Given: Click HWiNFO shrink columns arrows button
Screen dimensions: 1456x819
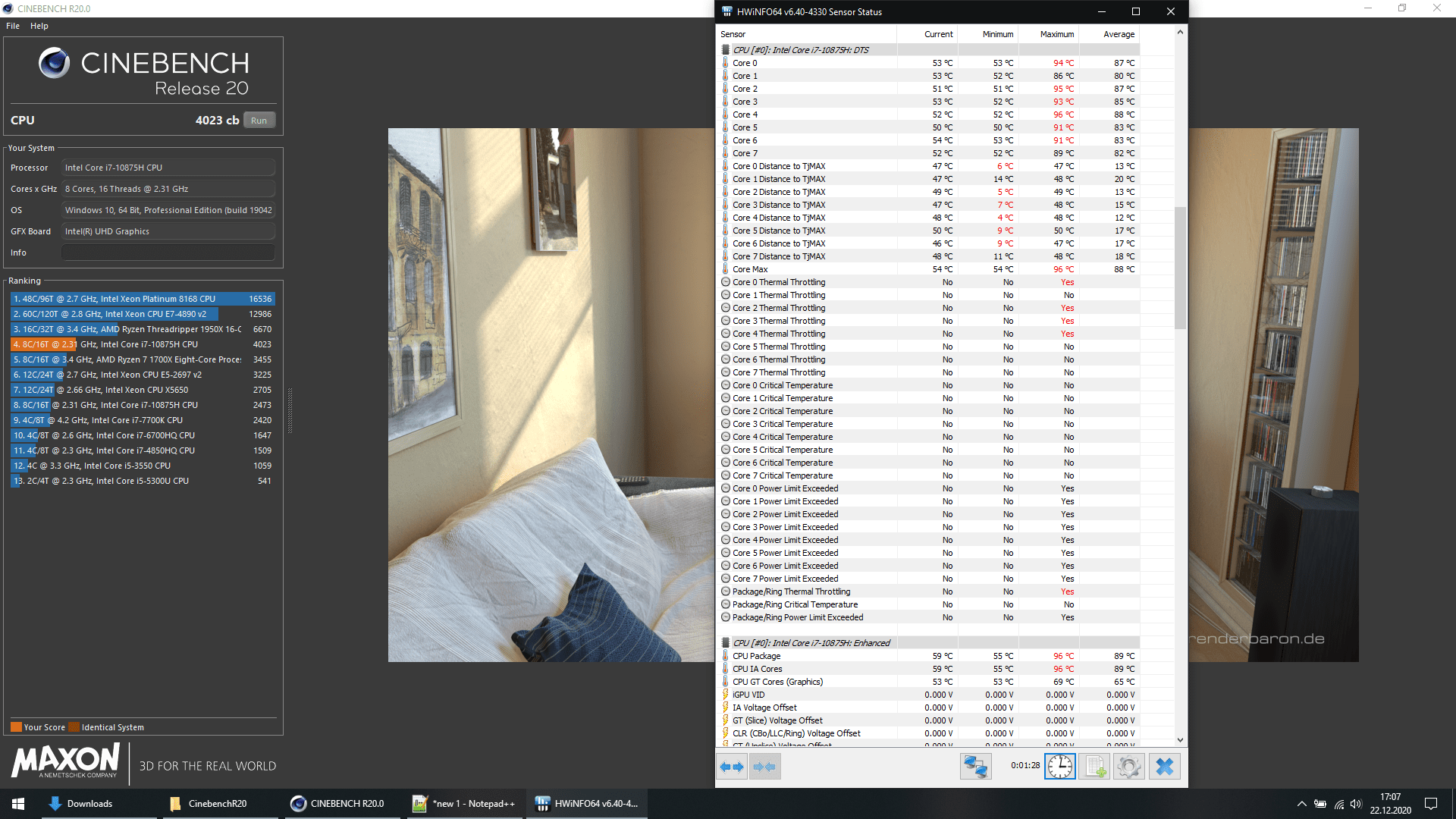Looking at the screenshot, I should click(x=764, y=767).
